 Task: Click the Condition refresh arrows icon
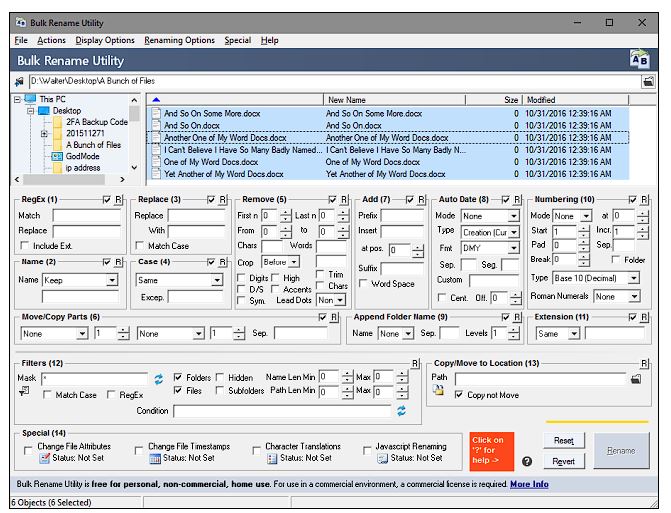click(x=401, y=411)
